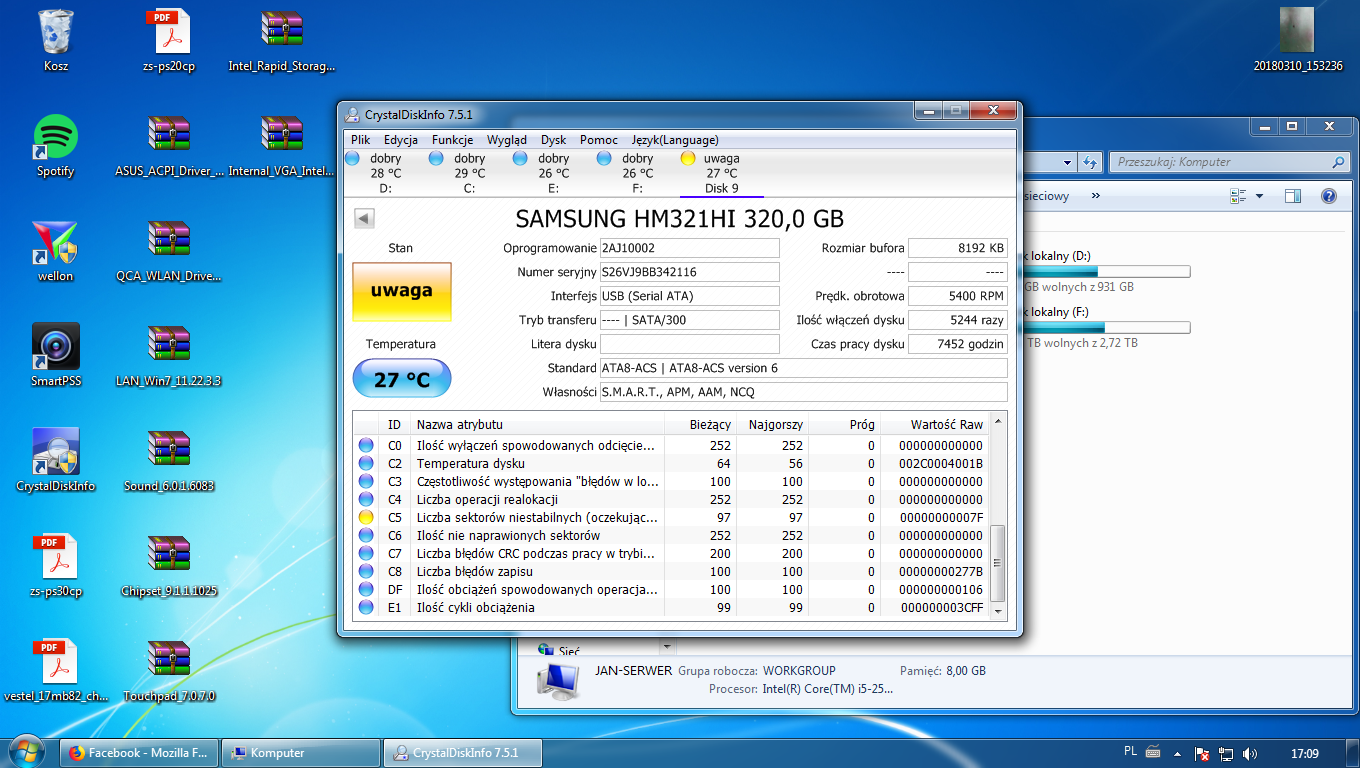
Task: Click the yellow uwaga health status button
Action: pos(401,291)
